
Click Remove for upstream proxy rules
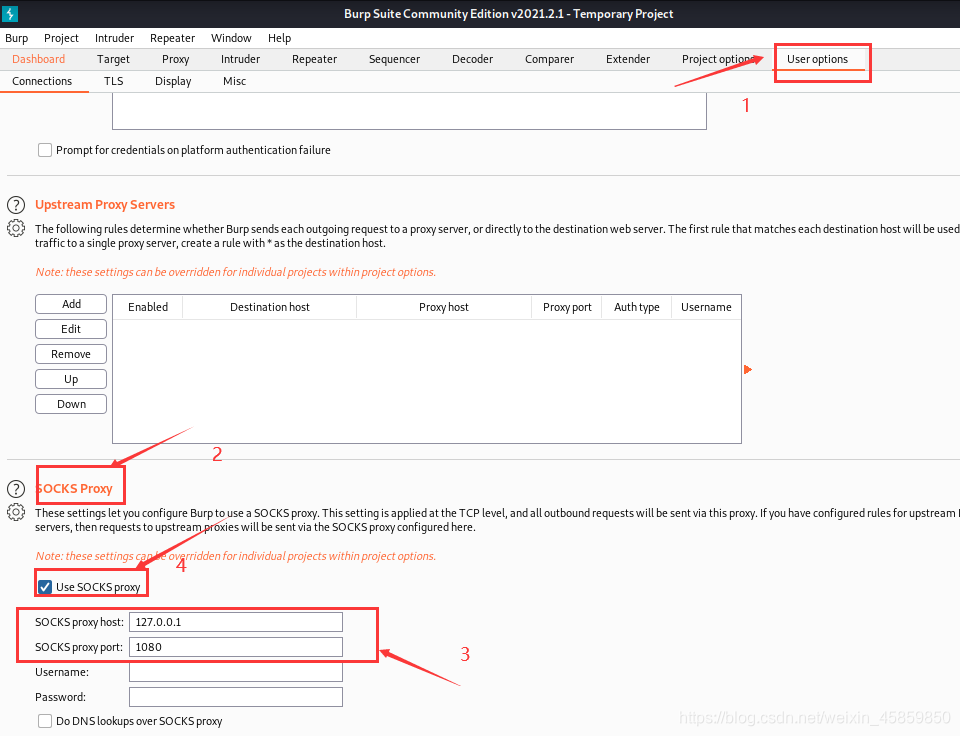pyautogui.click(x=71, y=355)
